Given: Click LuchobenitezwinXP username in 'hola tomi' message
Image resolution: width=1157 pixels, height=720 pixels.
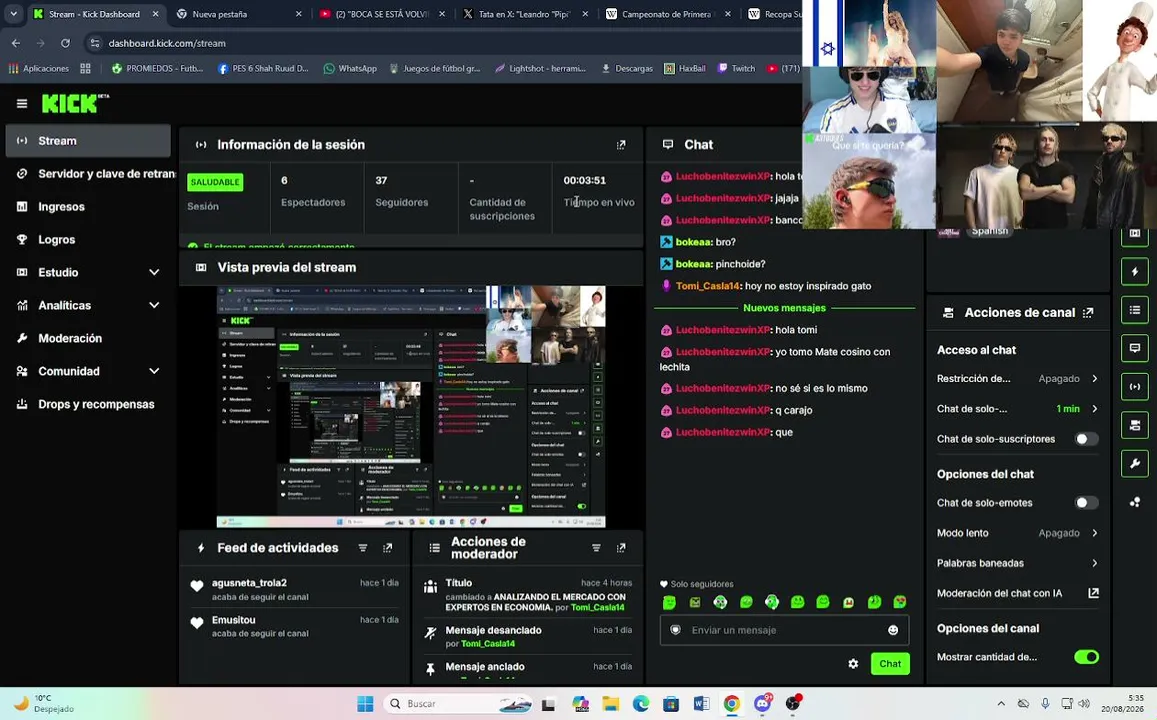Looking at the screenshot, I should click(723, 330).
